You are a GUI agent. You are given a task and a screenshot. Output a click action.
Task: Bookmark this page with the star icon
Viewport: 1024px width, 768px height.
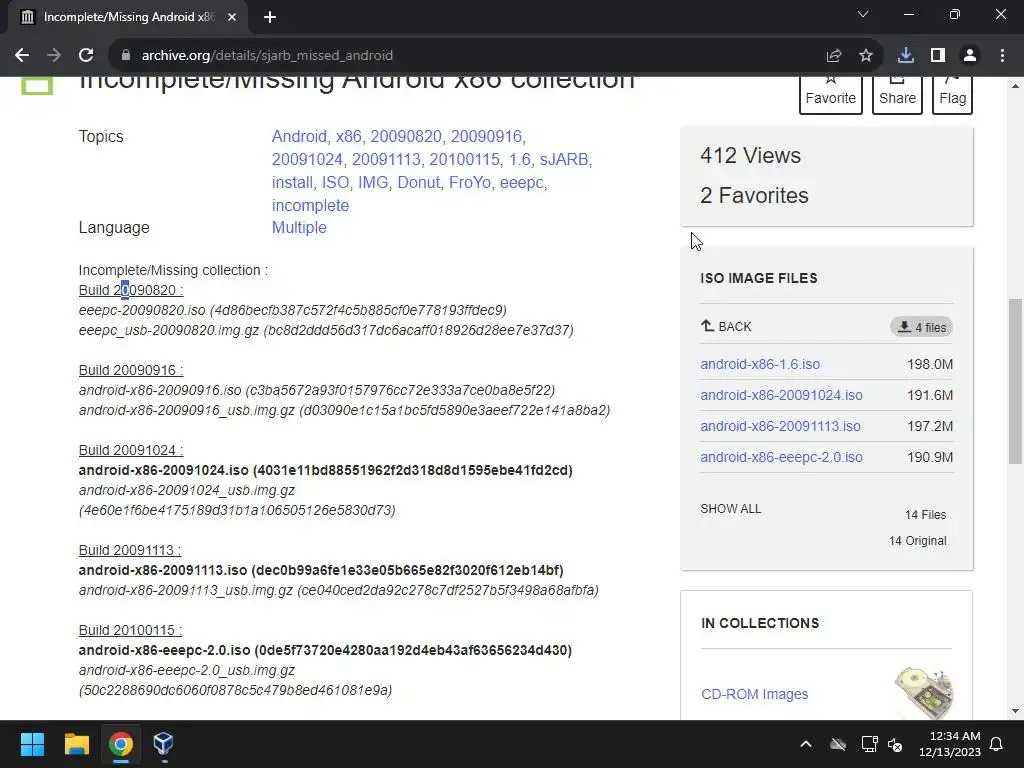pyautogui.click(x=865, y=56)
